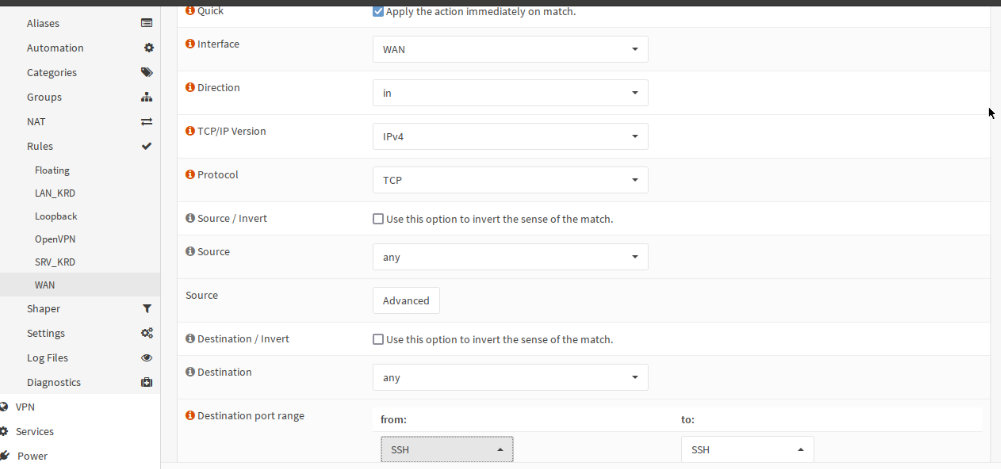1001x469 pixels.
Task: Click the Categories tags icon
Action: click(147, 72)
